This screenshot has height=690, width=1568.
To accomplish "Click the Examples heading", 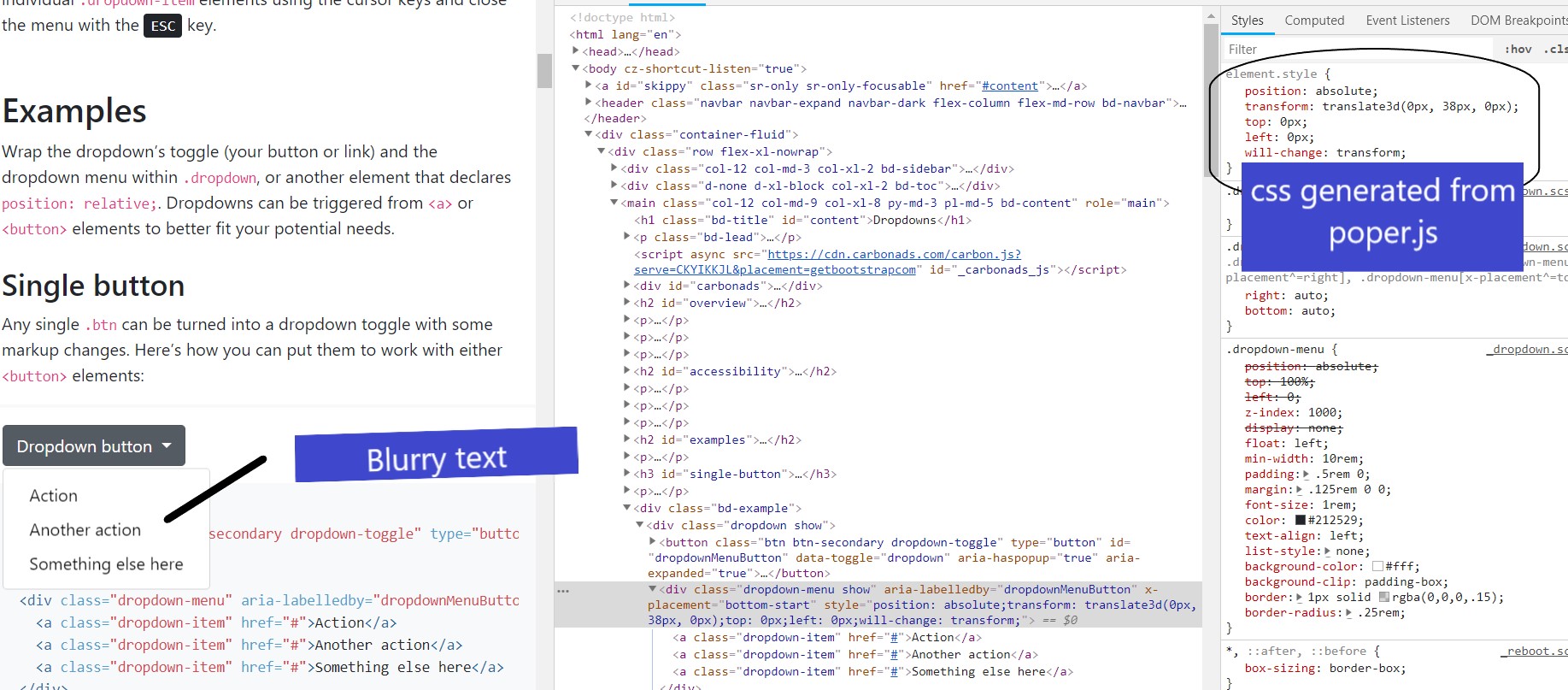I will click(74, 110).
